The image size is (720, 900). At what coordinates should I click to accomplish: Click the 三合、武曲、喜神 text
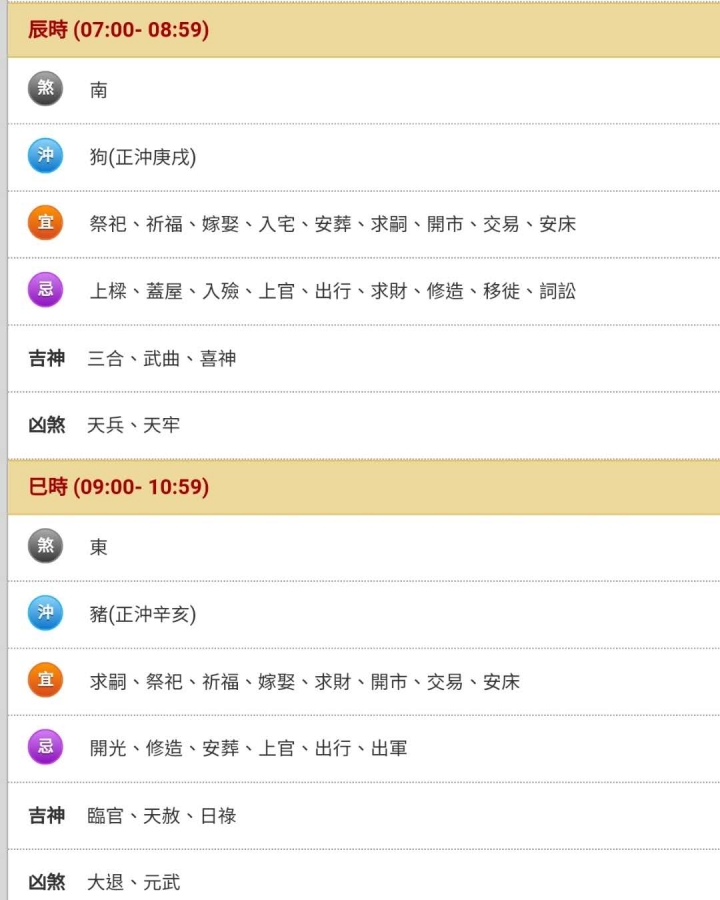tap(162, 358)
